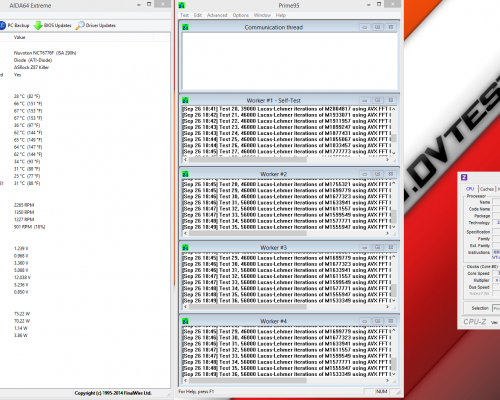Maximize the Worker #4 window
500x400 pixels.
click(377, 321)
